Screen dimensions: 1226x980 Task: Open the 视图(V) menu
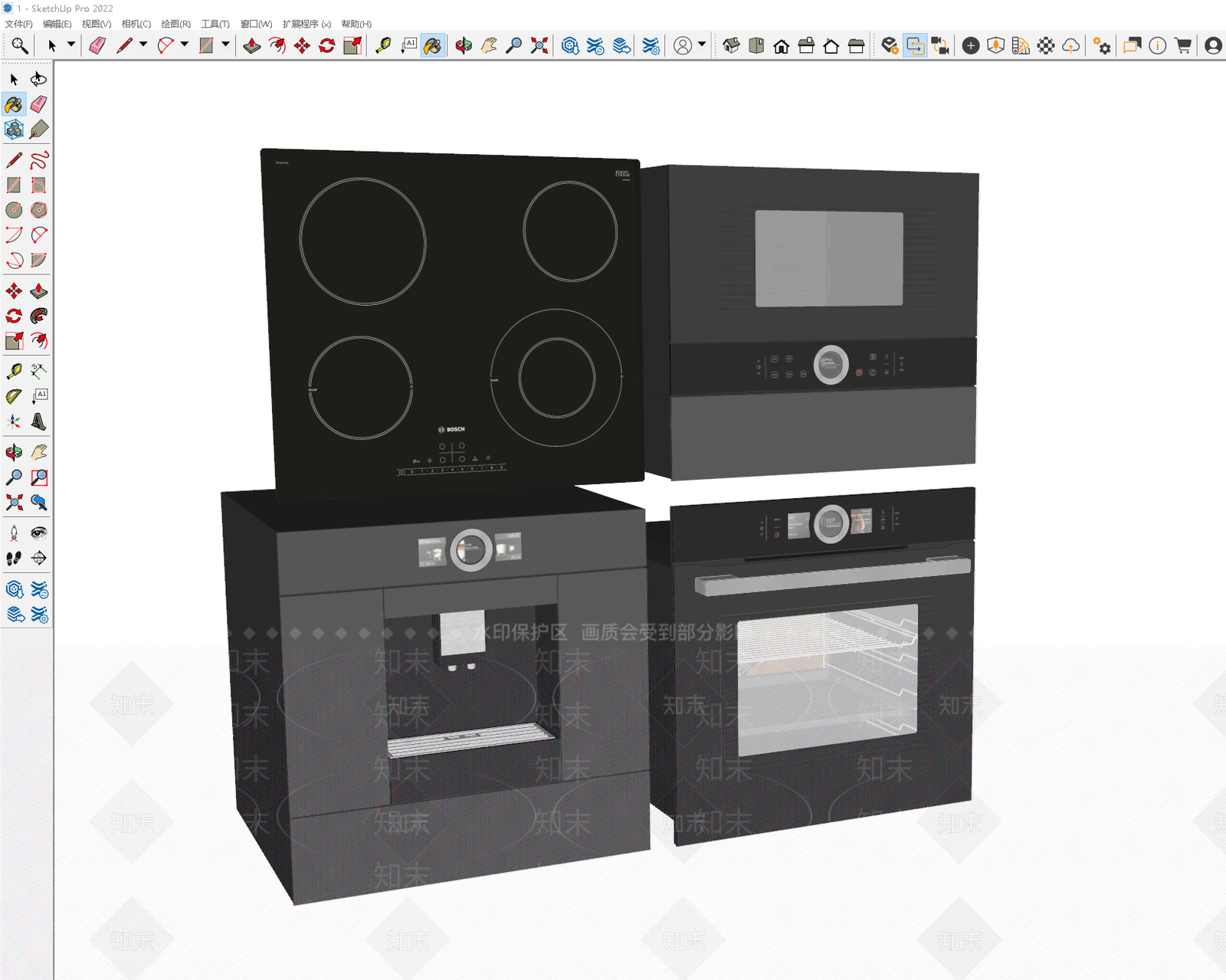97,24
